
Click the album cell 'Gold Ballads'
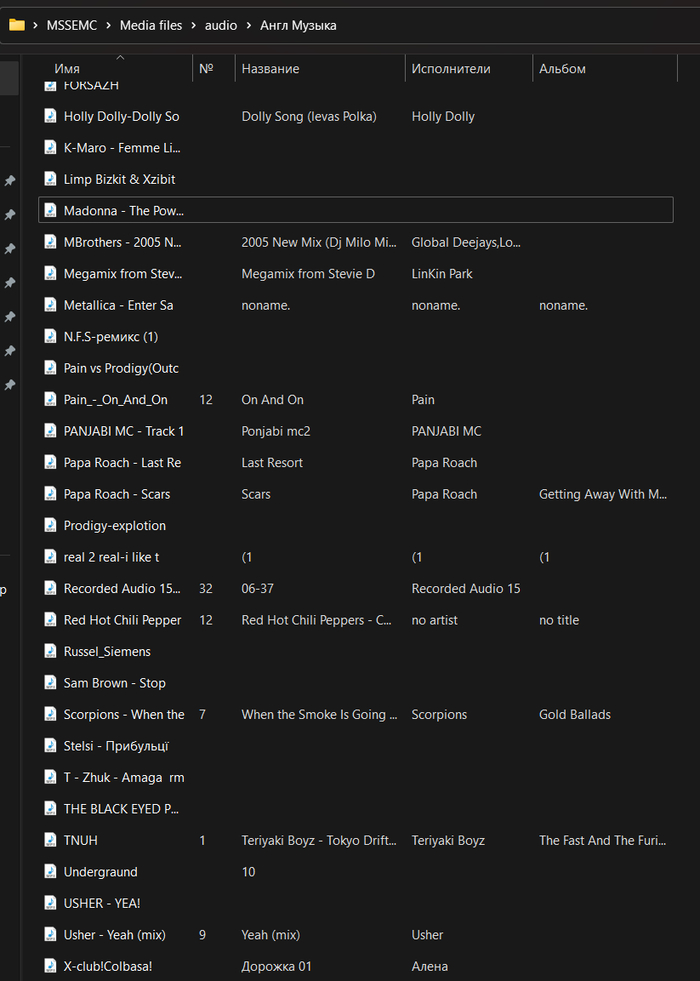[575, 714]
